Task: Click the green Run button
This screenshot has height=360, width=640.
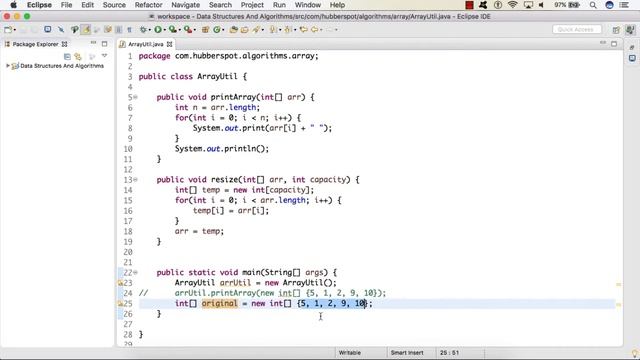Action: pos(158,29)
